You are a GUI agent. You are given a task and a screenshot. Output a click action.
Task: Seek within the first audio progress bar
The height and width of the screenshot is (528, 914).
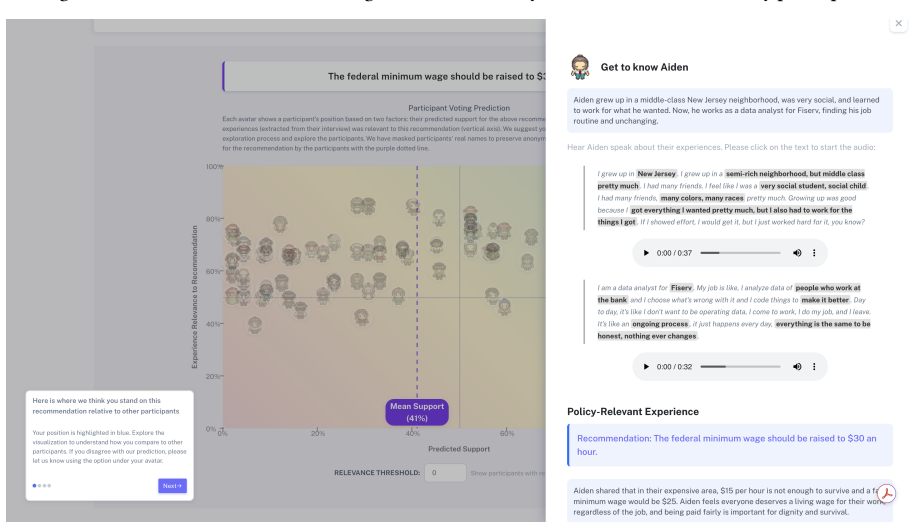pyautogui.click(x=740, y=253)
